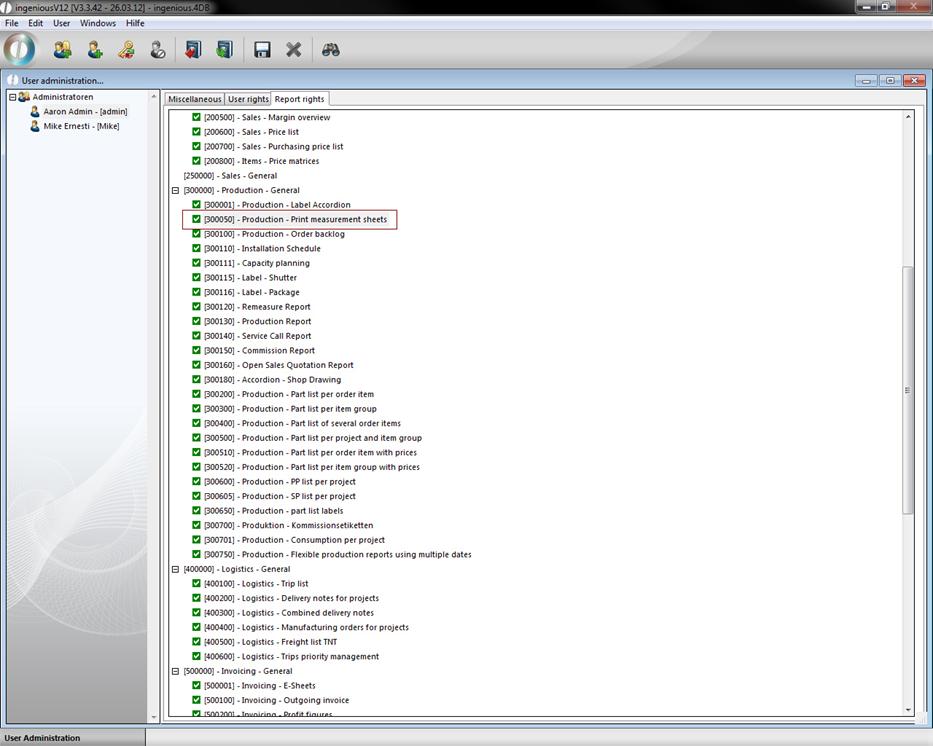Click the key password toolbar icon
The width and height of the screenshot is (933, 746).
[x=126, y=49]
